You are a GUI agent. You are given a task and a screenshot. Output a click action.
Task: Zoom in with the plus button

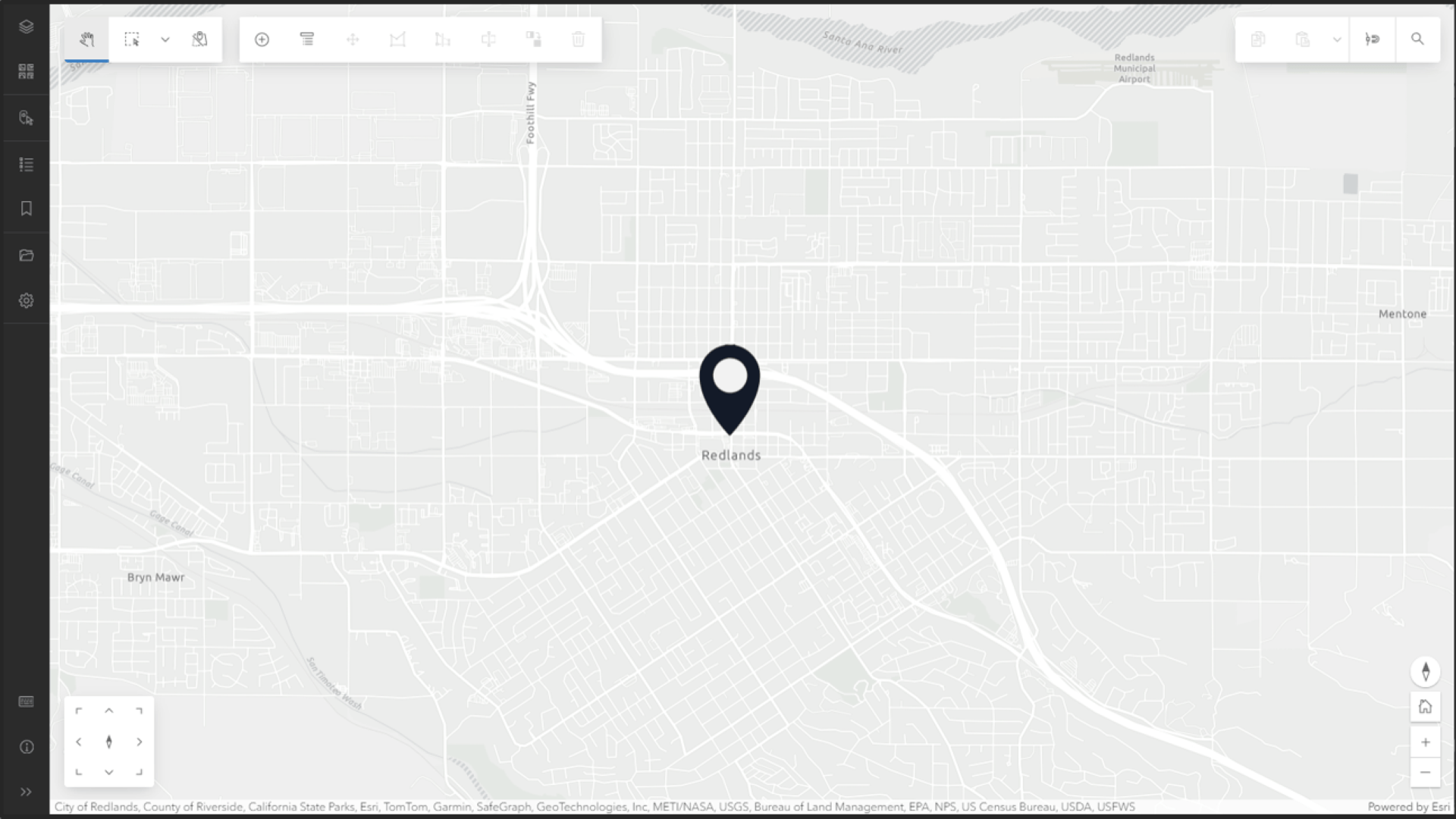[1426, 742]
